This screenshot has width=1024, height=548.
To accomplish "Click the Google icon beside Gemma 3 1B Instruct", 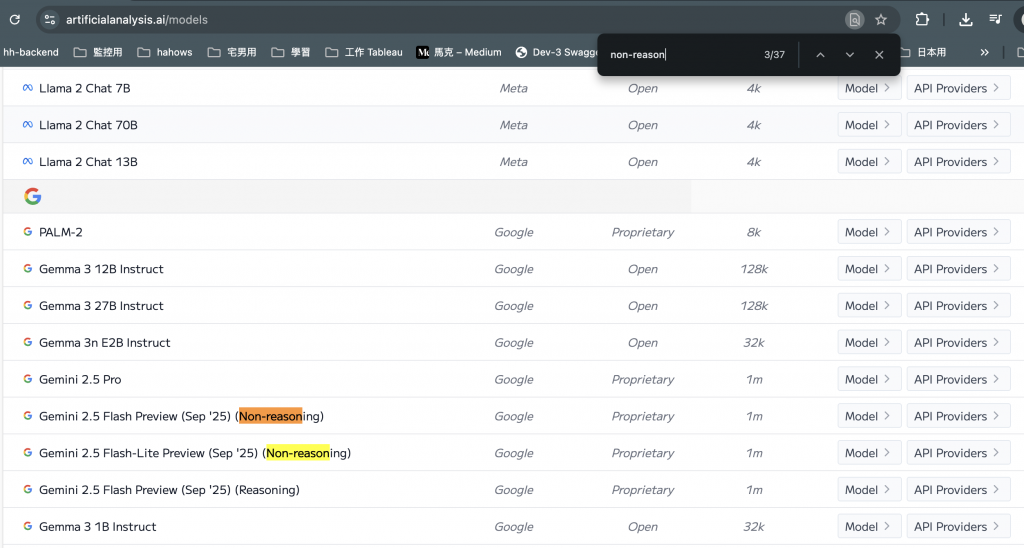I will tap(27, 526).
